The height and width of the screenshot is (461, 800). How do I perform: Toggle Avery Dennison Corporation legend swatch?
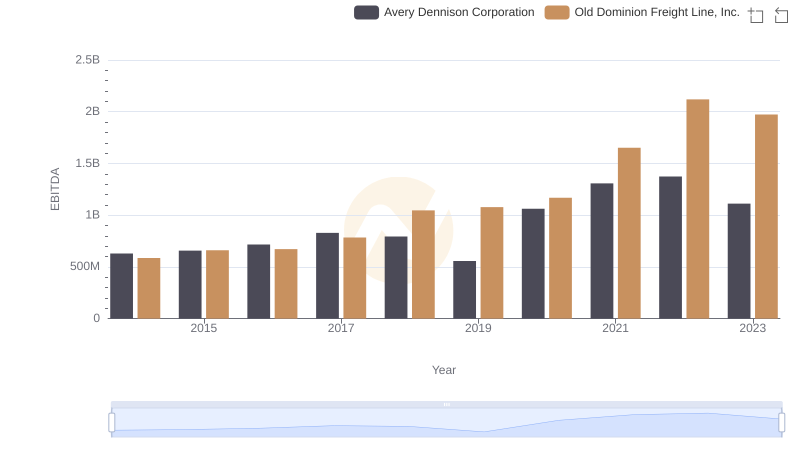click(366, 12)
